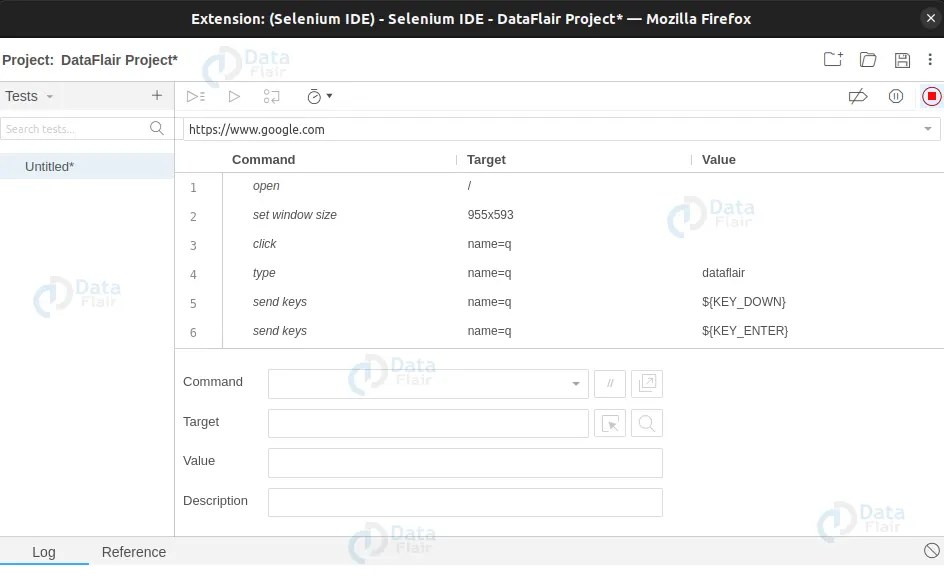Viewport: 944px width, 579px height.
Task: Clear the log output
Action: (931, 550)
